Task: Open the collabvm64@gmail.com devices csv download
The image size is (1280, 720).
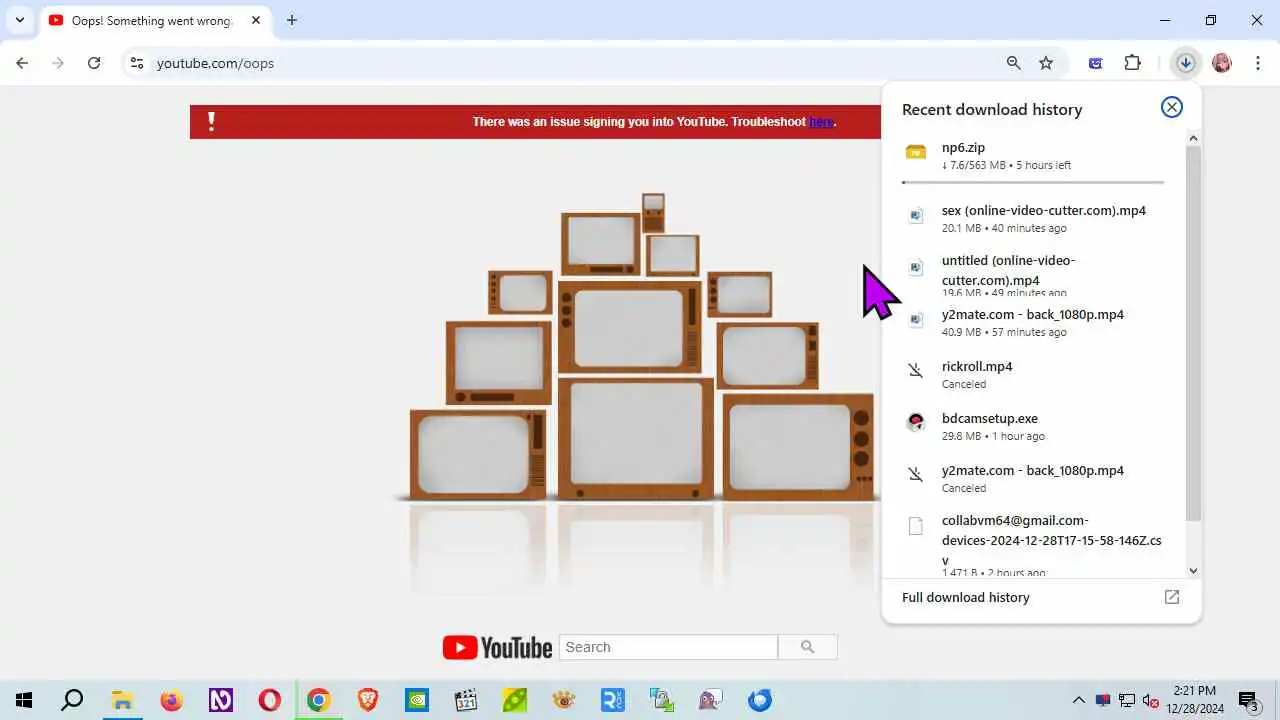Action: tap(1033, 544)
